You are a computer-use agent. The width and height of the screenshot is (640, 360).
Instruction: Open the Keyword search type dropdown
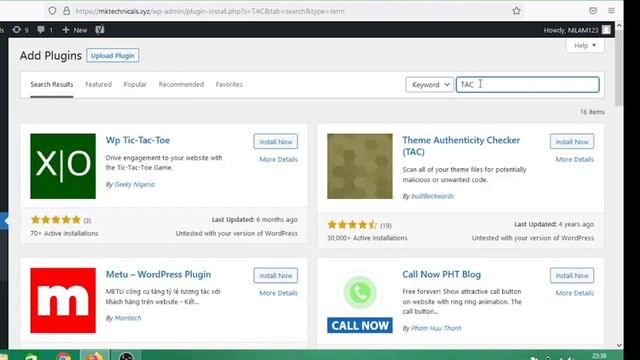pos(429,84)
